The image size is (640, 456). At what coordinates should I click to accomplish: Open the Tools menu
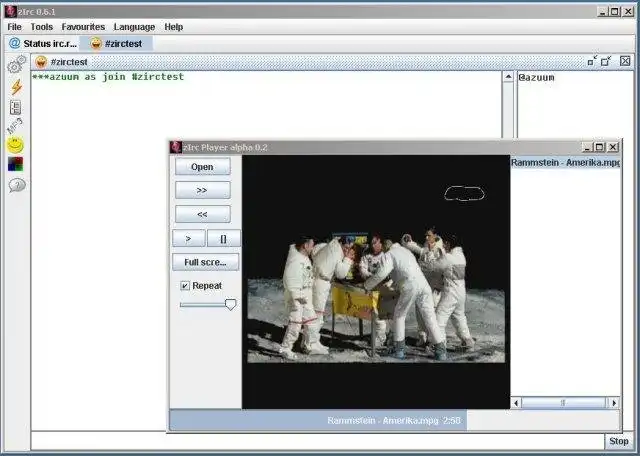[x=42, y=27]
